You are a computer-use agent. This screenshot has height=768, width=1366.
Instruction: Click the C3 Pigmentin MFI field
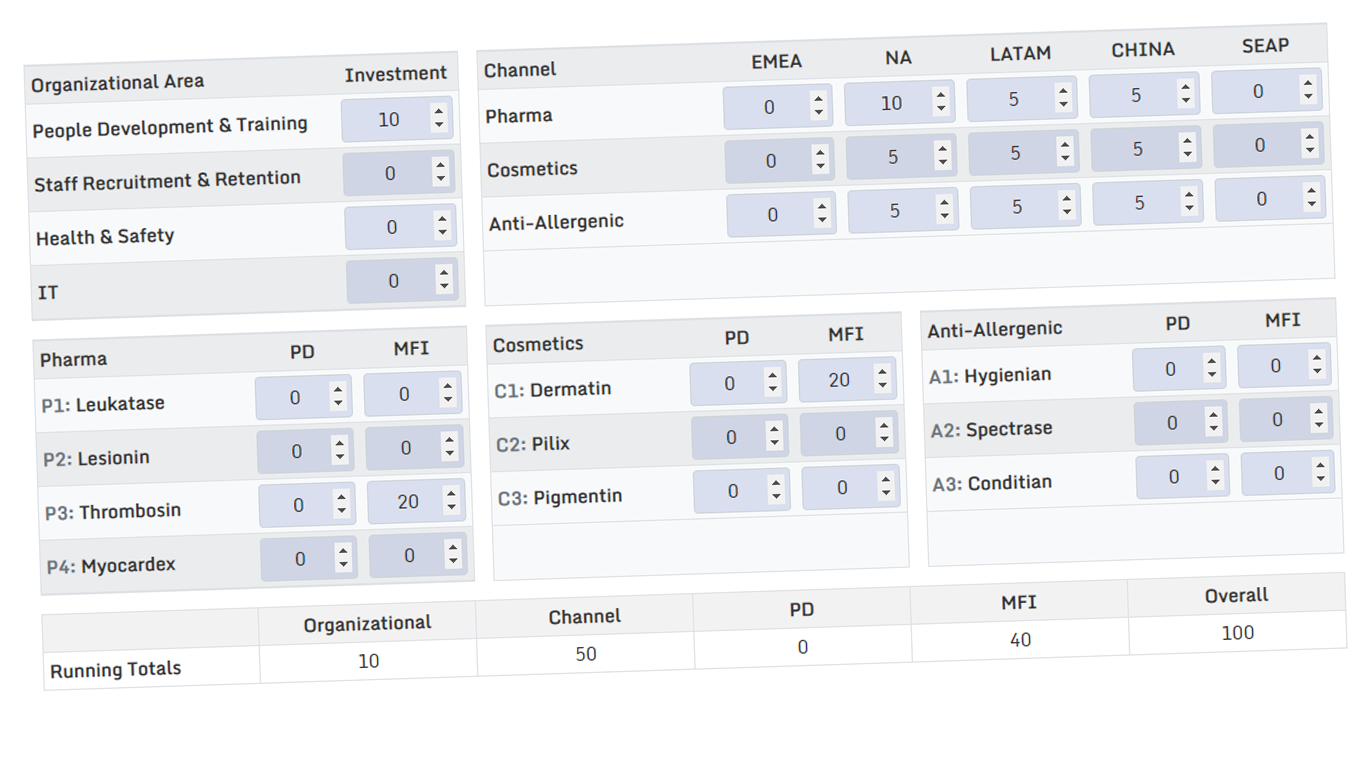click(849, 487)
